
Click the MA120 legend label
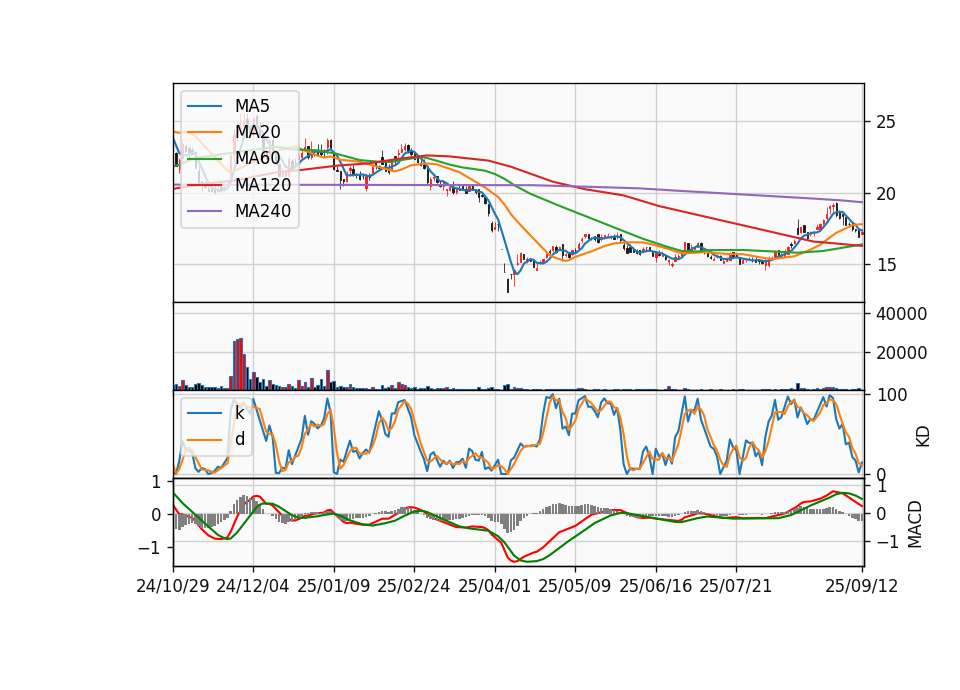tap(263, 184)
